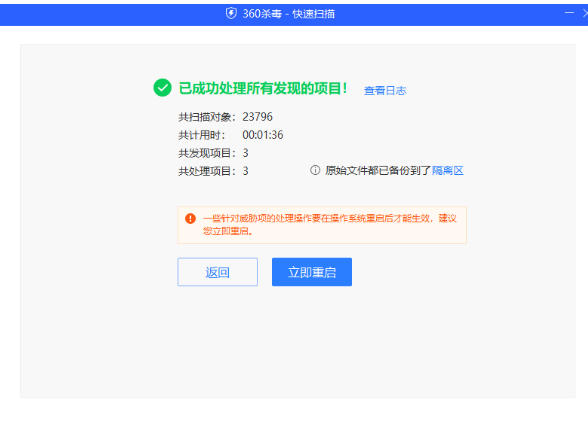Open the 隔离区 quarantine link
The height and width of the screenshot is (423, 588).
[x=448, y=171]
